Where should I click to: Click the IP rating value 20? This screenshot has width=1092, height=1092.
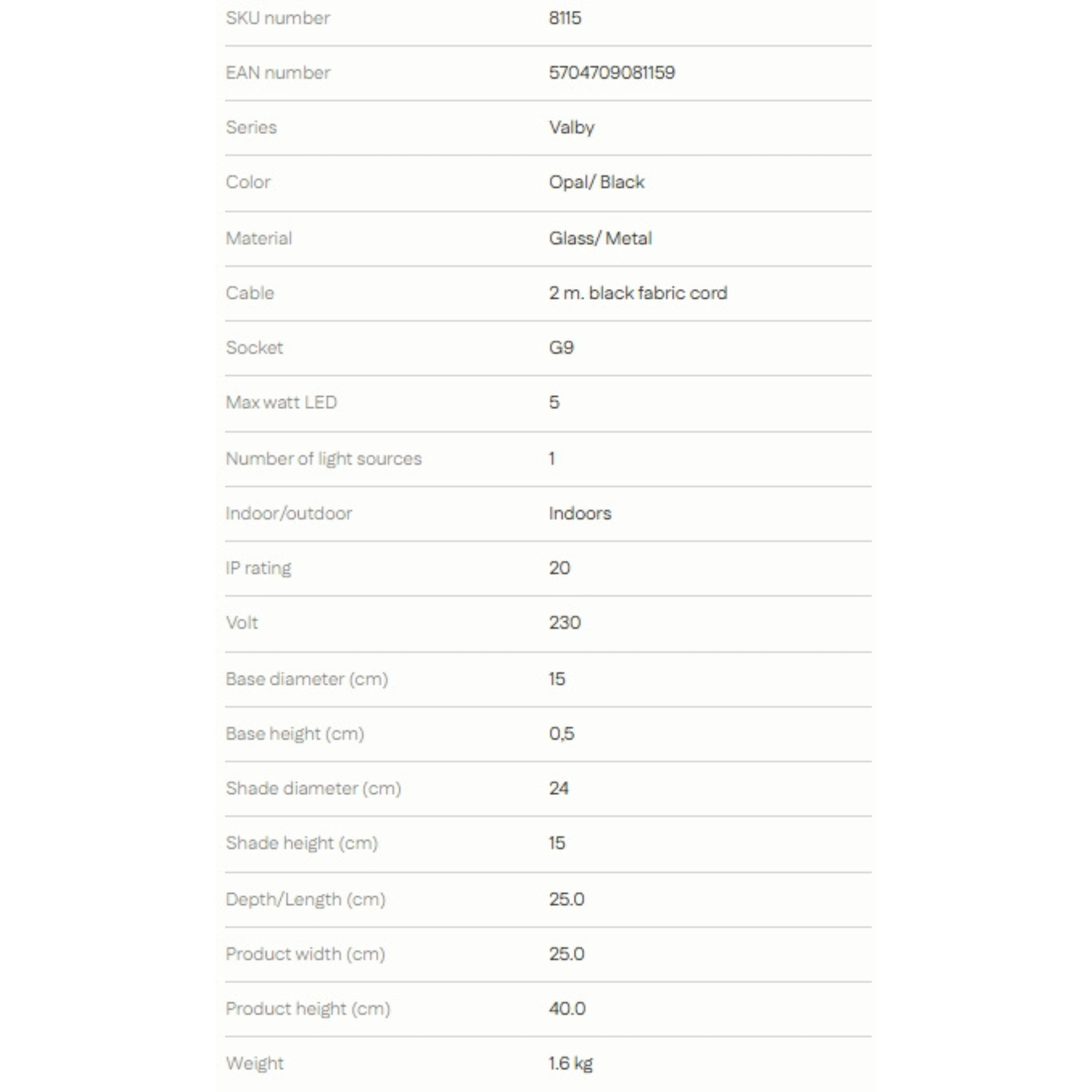pyautogui.click(x=559, y=568)
